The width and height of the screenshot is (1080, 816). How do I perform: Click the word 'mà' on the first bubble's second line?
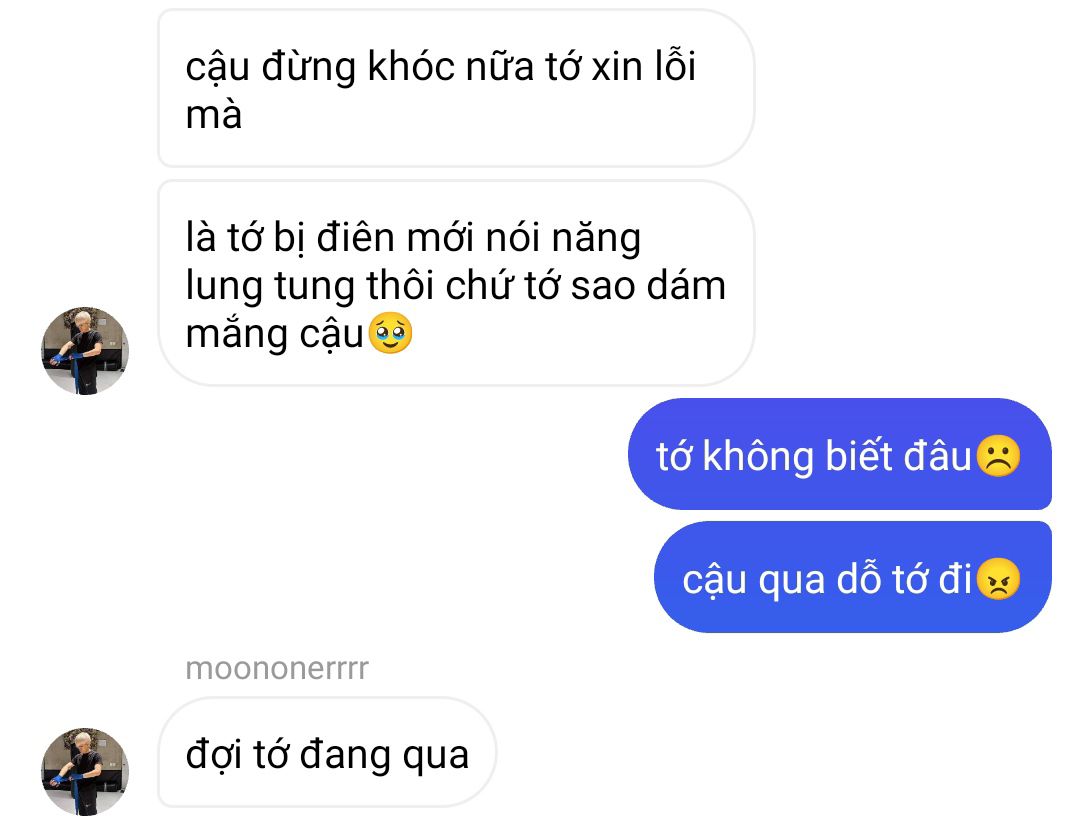click(214, 115)
